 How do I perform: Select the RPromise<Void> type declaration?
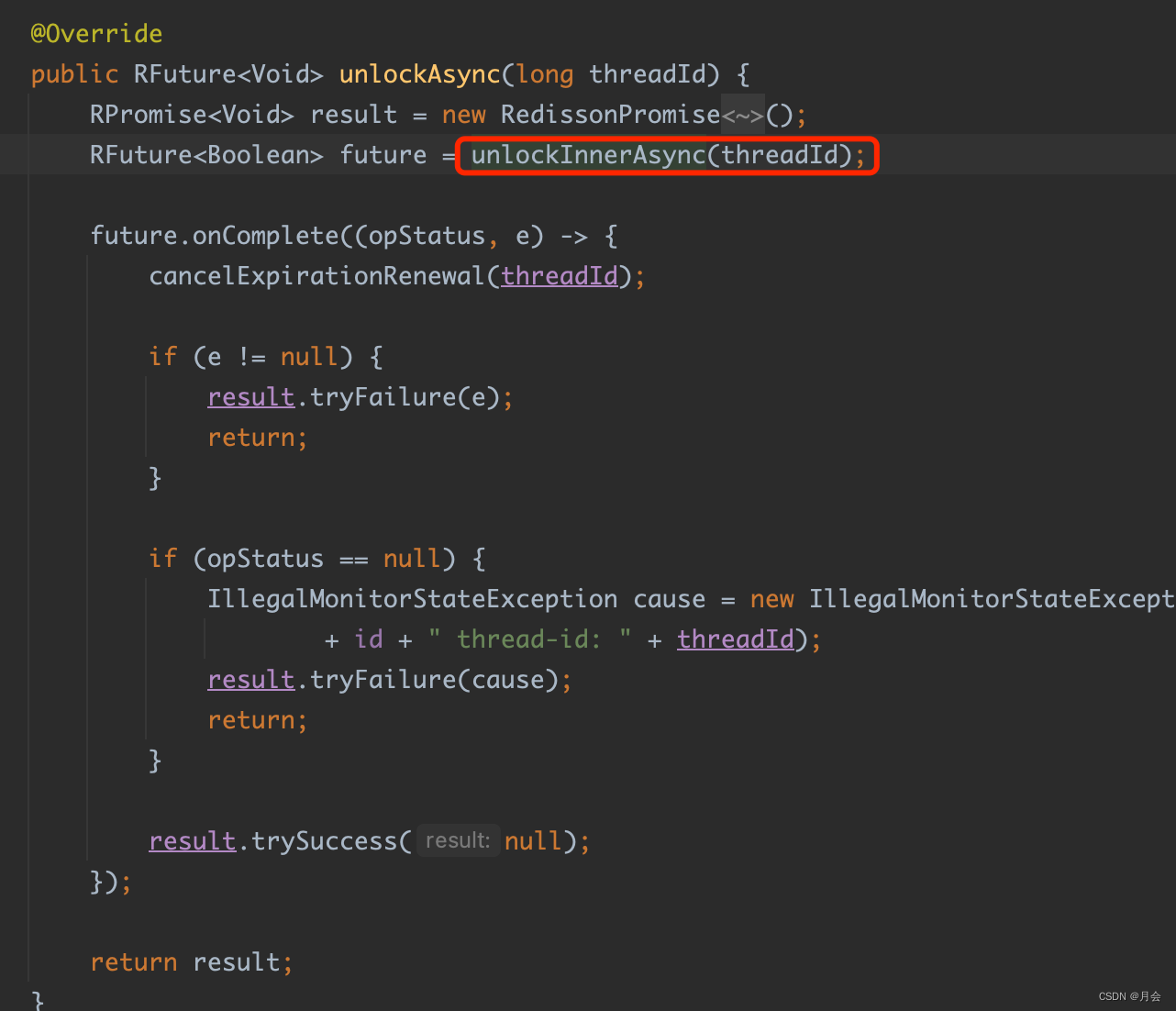click(x=192, y=115)
